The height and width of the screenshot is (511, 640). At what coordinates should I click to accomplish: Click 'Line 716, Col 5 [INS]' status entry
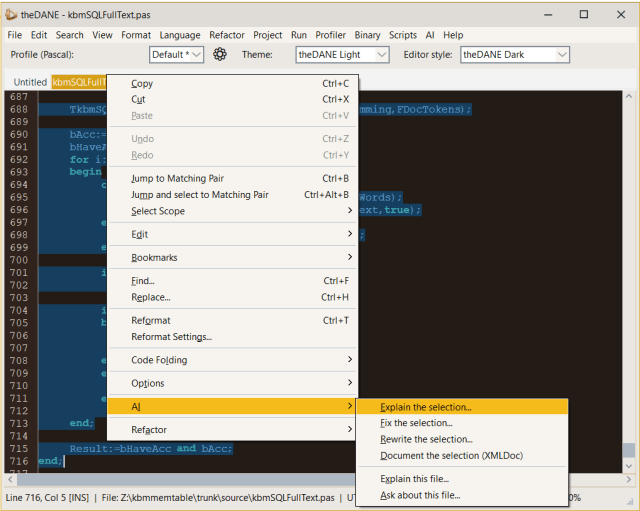[47, 498]
